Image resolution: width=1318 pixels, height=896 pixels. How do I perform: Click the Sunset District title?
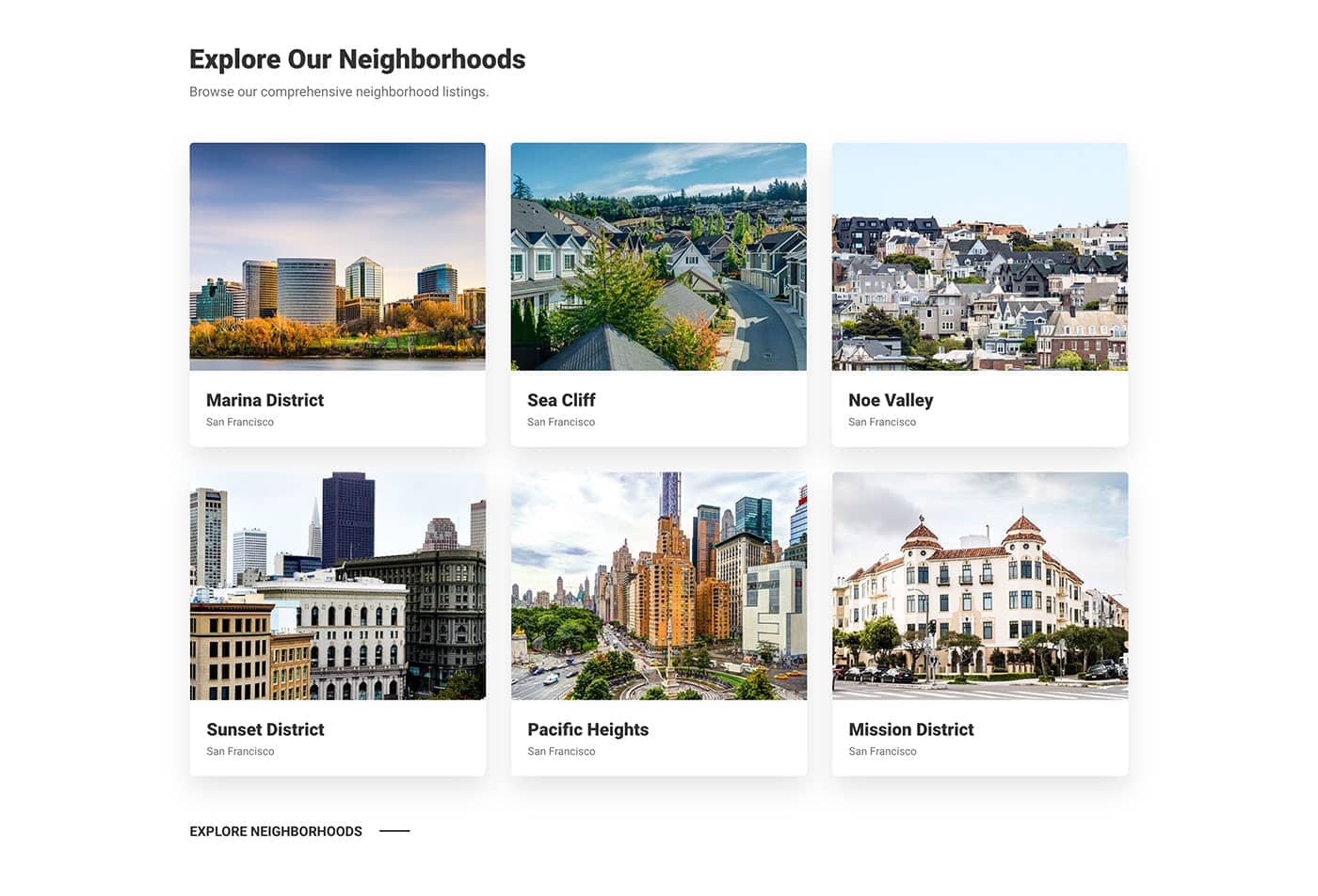pyautogui.click(x=265, y=729)
